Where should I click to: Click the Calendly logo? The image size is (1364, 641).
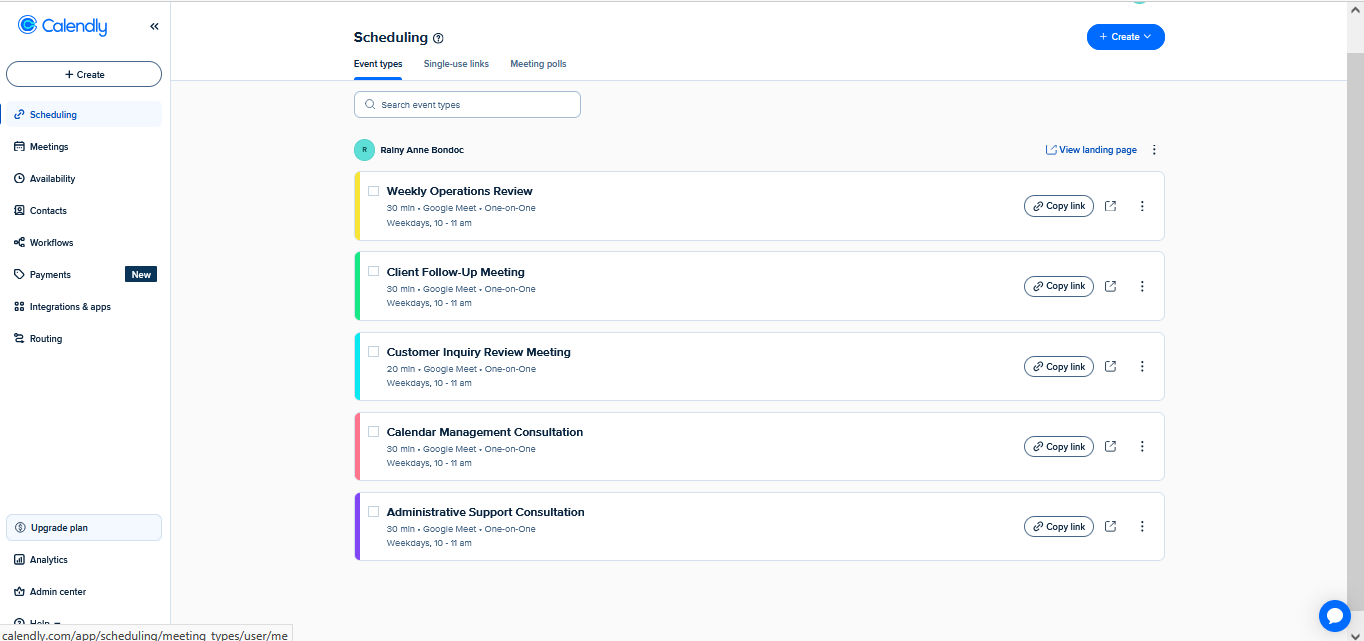(x=62, y=26)
